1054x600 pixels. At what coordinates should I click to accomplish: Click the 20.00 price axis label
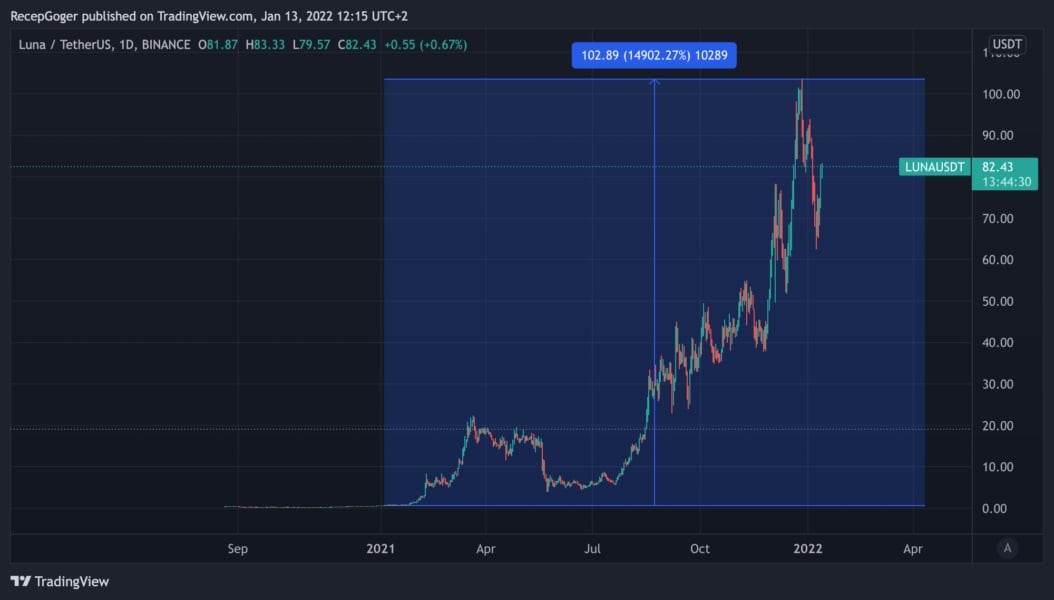click(x=998, y=426)
